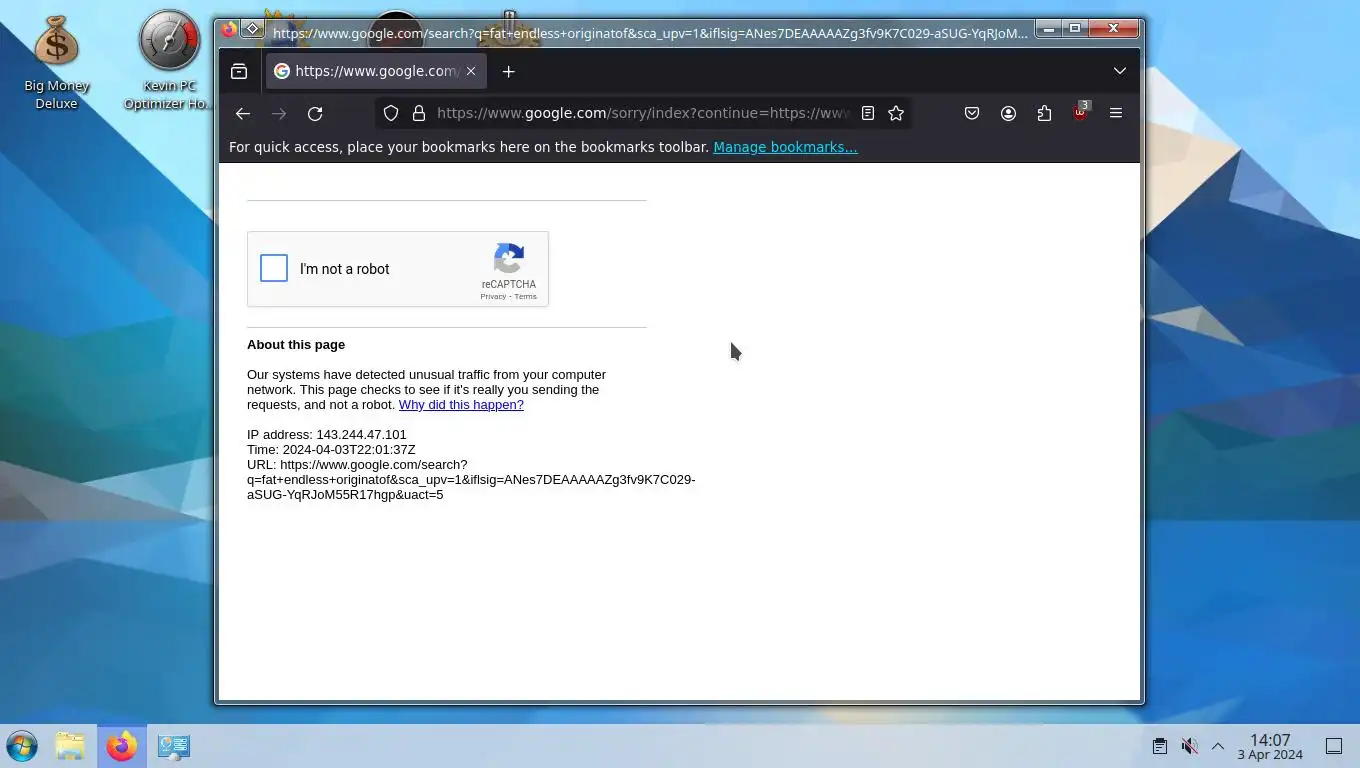Go back using the back arrow
This screenshot has height=768, width=1360.
[242, 113]
